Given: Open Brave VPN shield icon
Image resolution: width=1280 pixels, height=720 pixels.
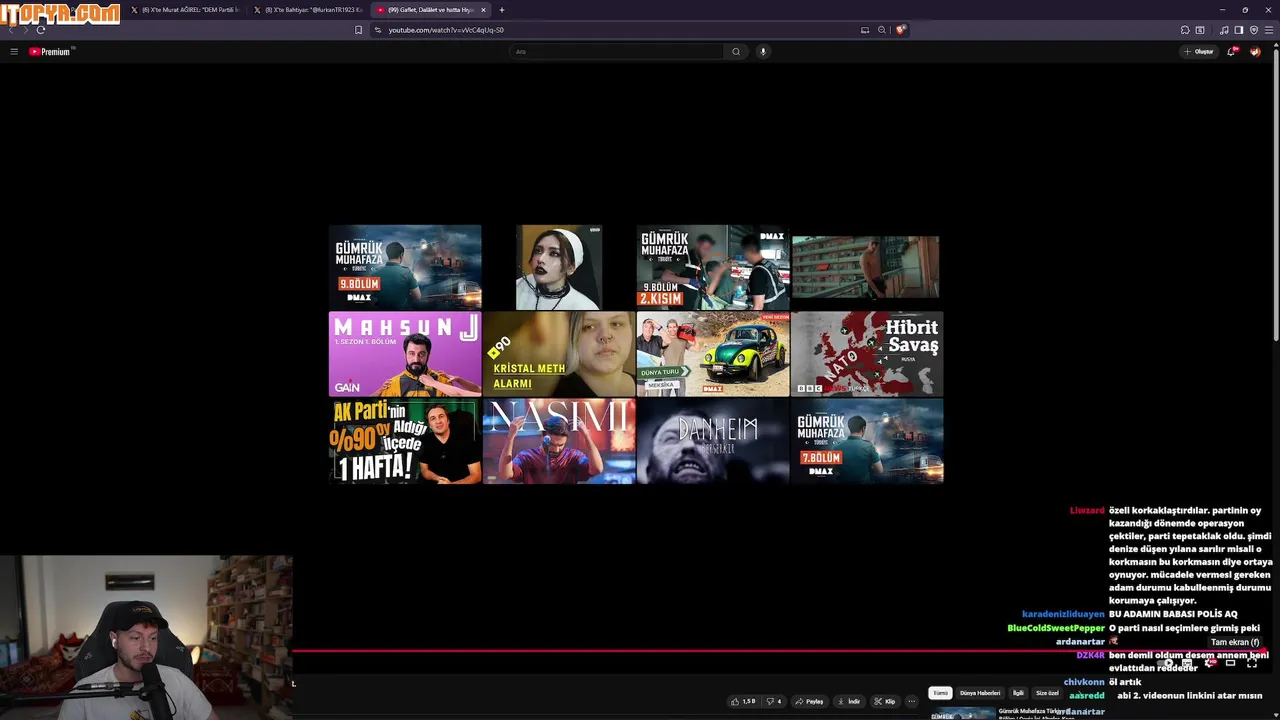Looking at the screenshot, I should click(x=1254, y=30).
